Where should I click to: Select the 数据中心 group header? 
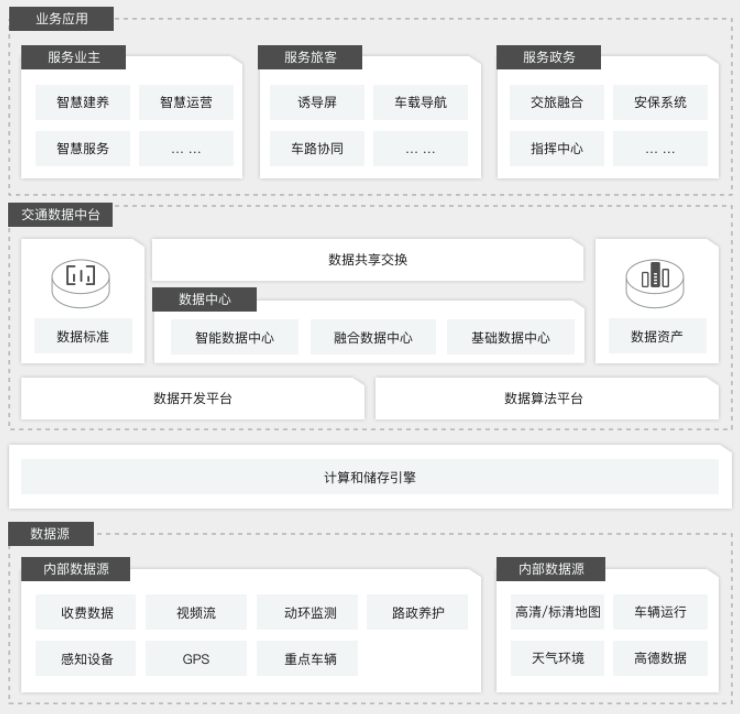pyautogui.click(x=204, y=299)
